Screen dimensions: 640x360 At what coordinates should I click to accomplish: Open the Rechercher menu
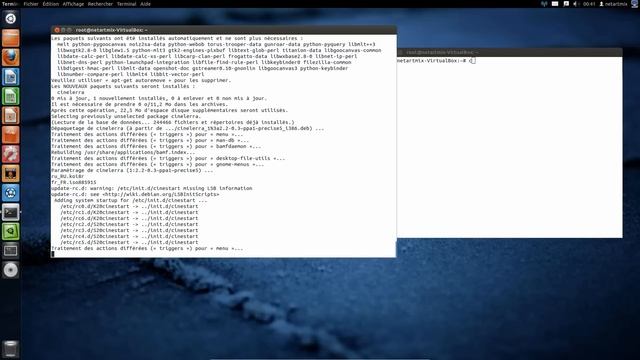click(100, 4)
